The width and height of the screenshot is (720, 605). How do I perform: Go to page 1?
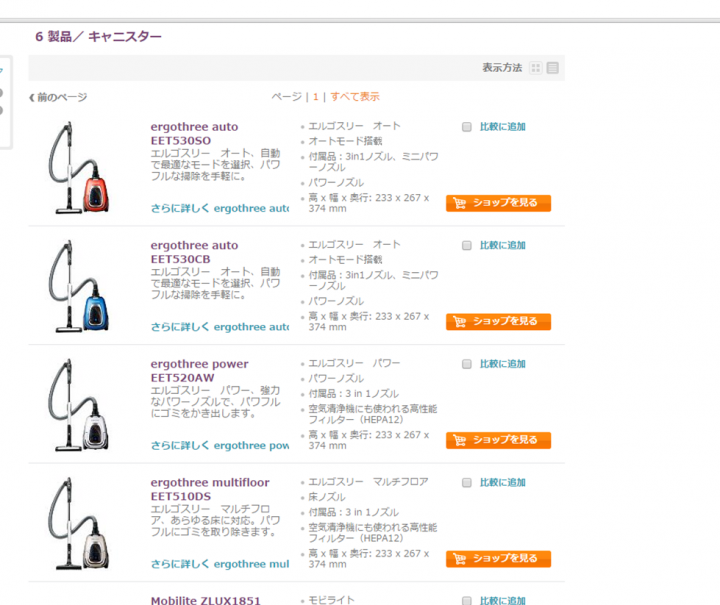click(x=315, y=97)
